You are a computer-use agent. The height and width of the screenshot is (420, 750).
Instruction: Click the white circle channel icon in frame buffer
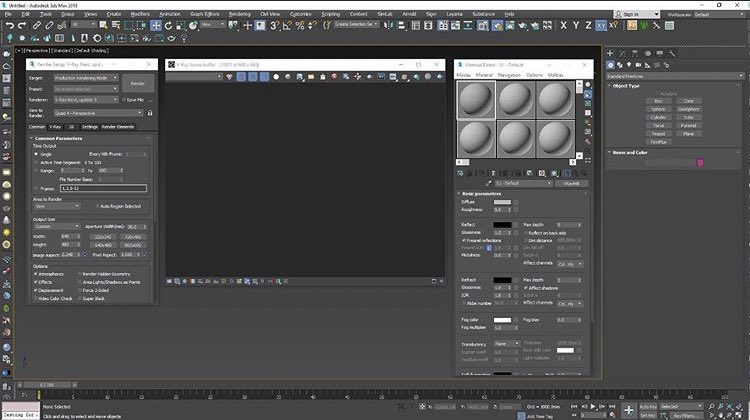pos(276,77)
